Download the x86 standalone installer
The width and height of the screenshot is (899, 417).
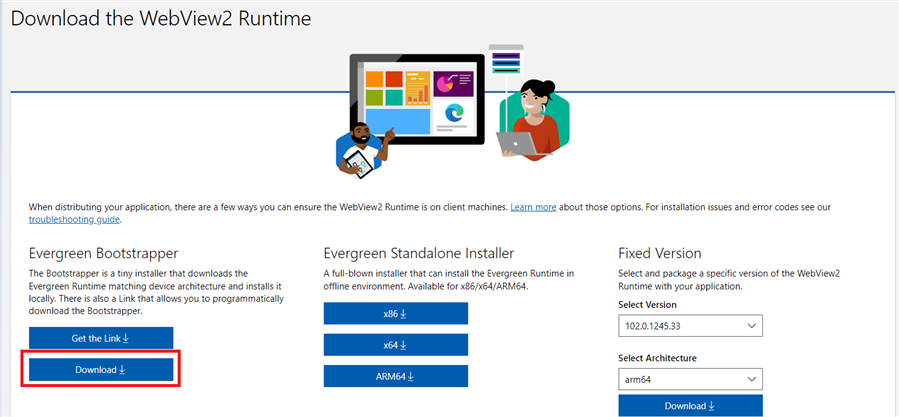(396, 314)
